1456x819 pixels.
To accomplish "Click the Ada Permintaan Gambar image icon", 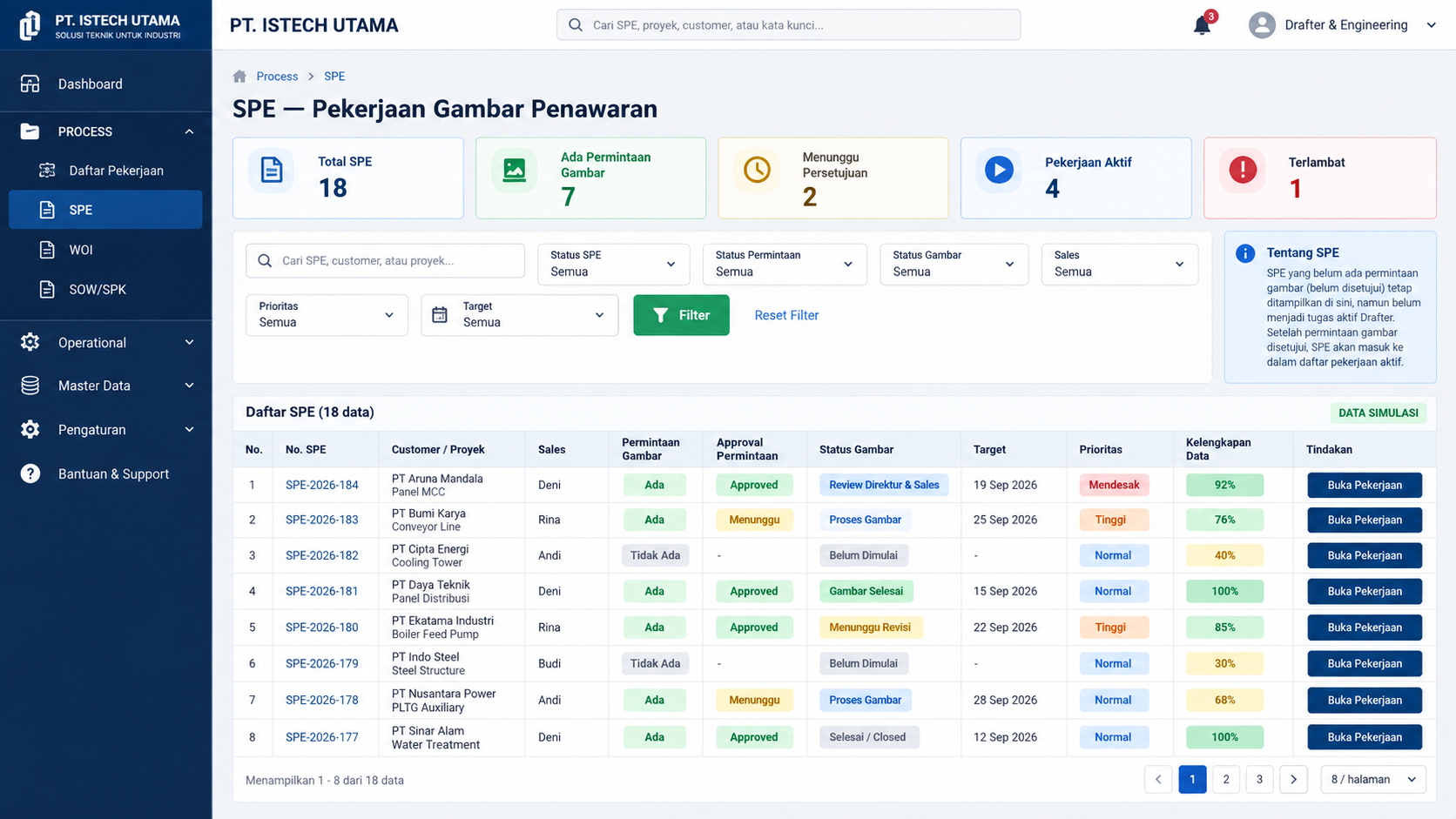I will (515, 170).
